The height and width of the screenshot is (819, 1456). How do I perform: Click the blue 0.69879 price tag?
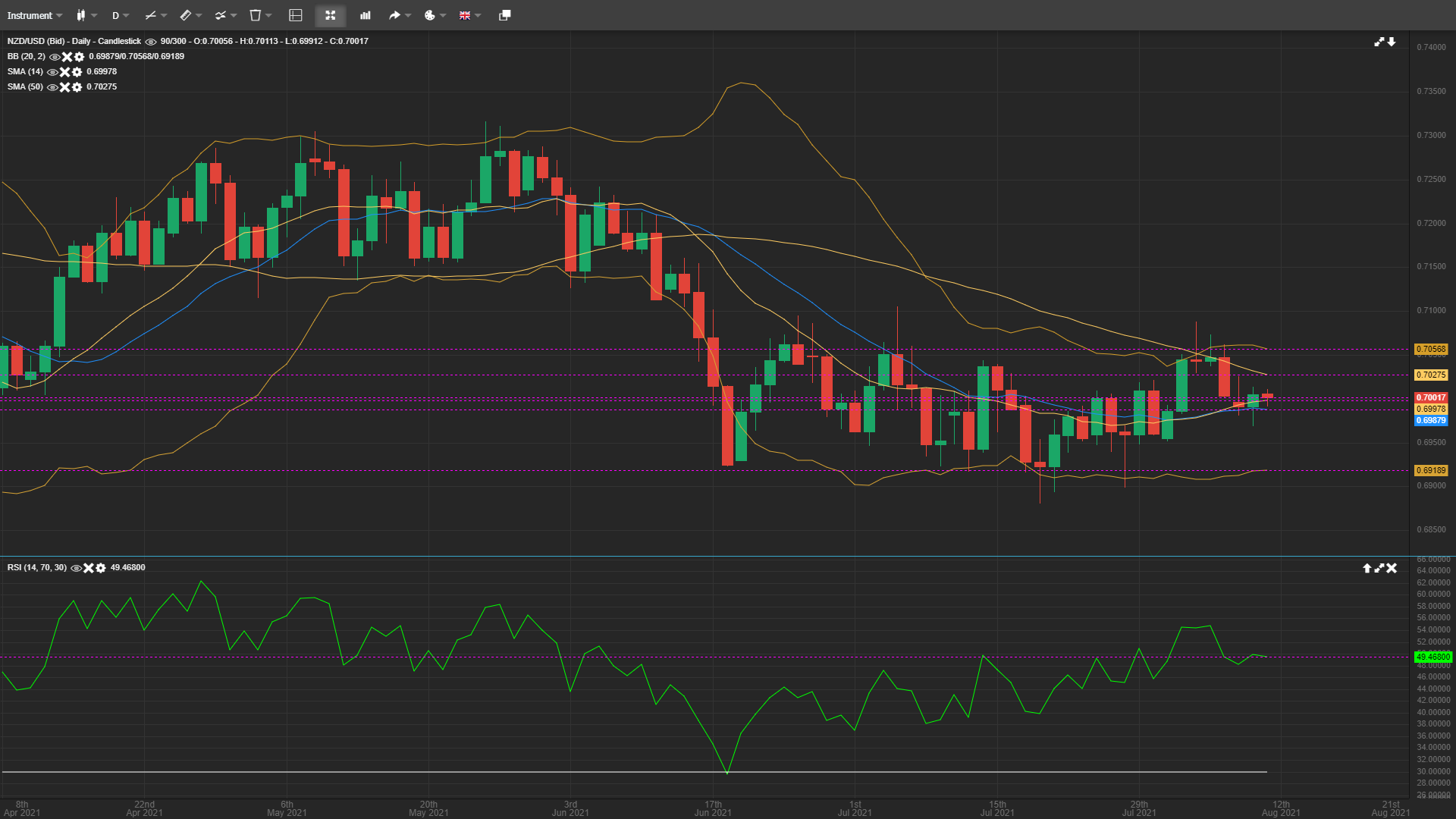(1431, 420)
